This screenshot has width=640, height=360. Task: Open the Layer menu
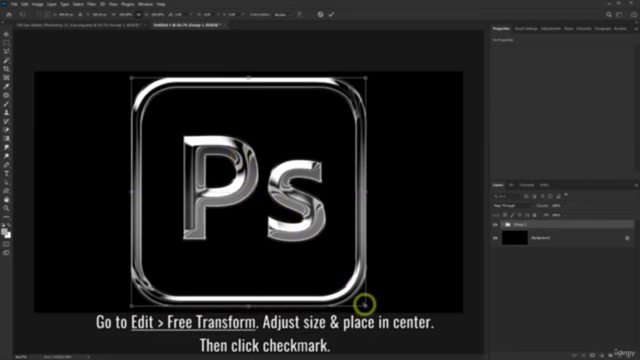coord(51,4)
